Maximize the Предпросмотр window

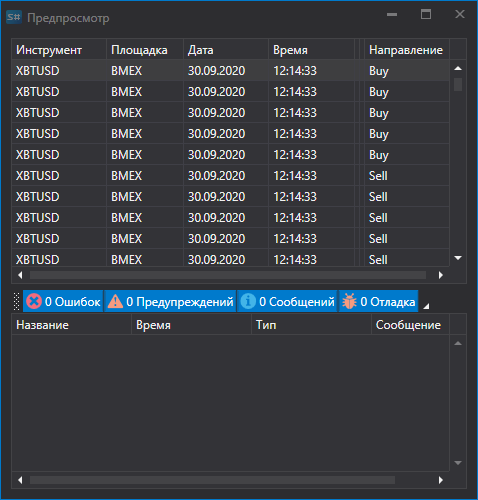(426, 14)
